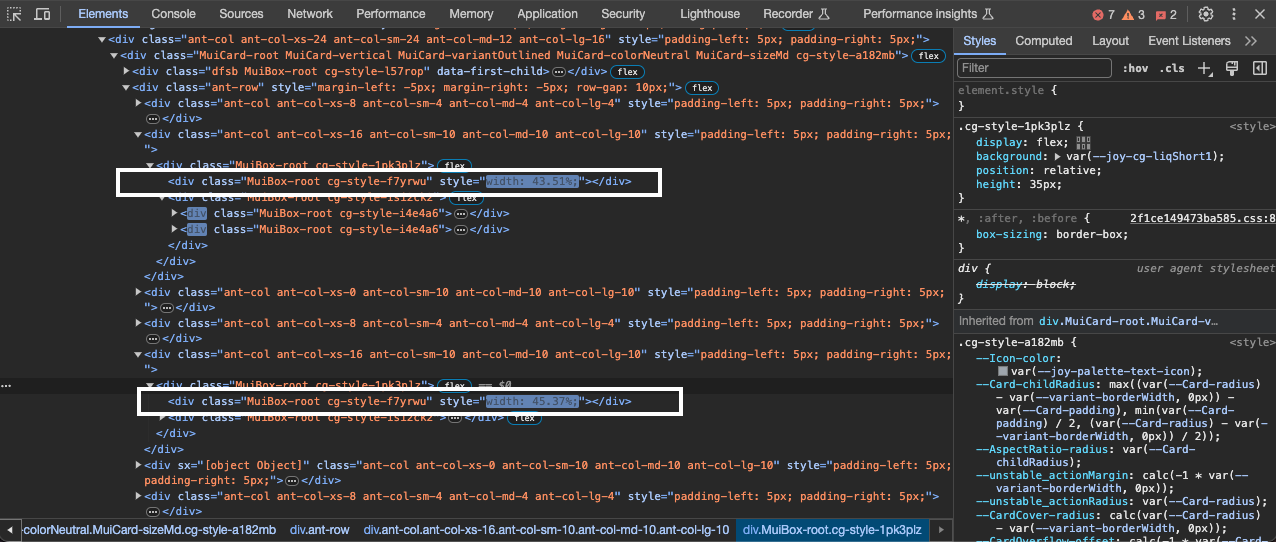Open the issues count badge showing 2
This screenshot has width=1276, height=542.
(x=1166, y=14)
